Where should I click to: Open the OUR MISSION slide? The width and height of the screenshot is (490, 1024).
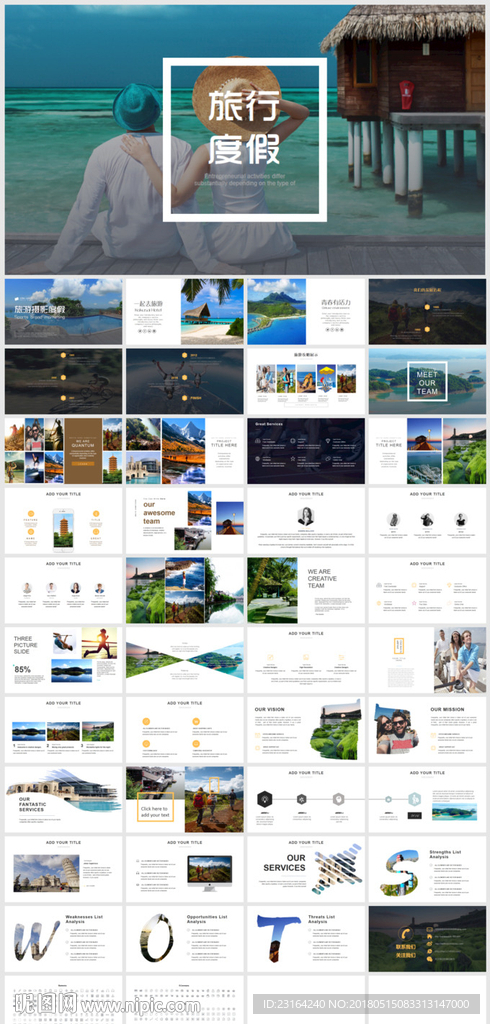tap(427, 730)
